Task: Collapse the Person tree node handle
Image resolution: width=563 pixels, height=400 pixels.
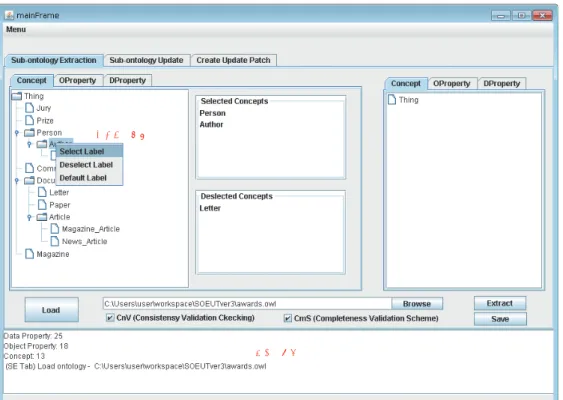Action: [17, 133]
